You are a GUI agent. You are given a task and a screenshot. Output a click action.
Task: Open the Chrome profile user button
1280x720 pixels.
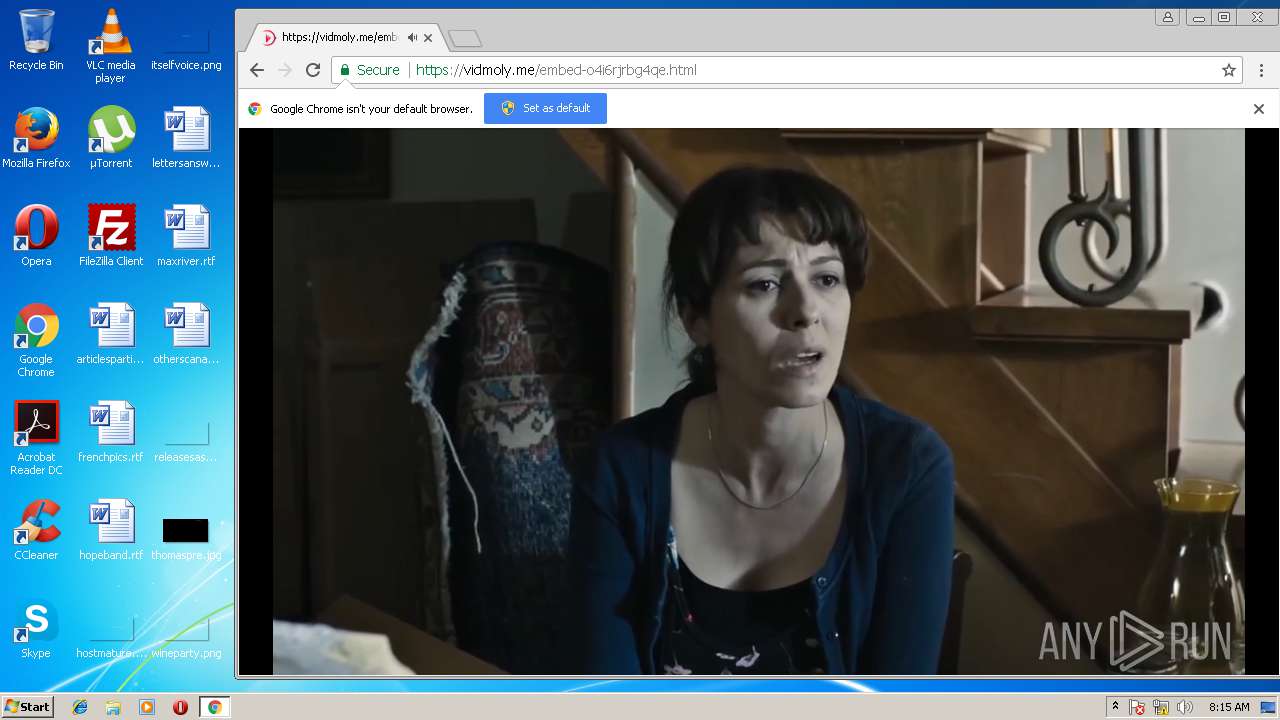tap(1168, 17)
